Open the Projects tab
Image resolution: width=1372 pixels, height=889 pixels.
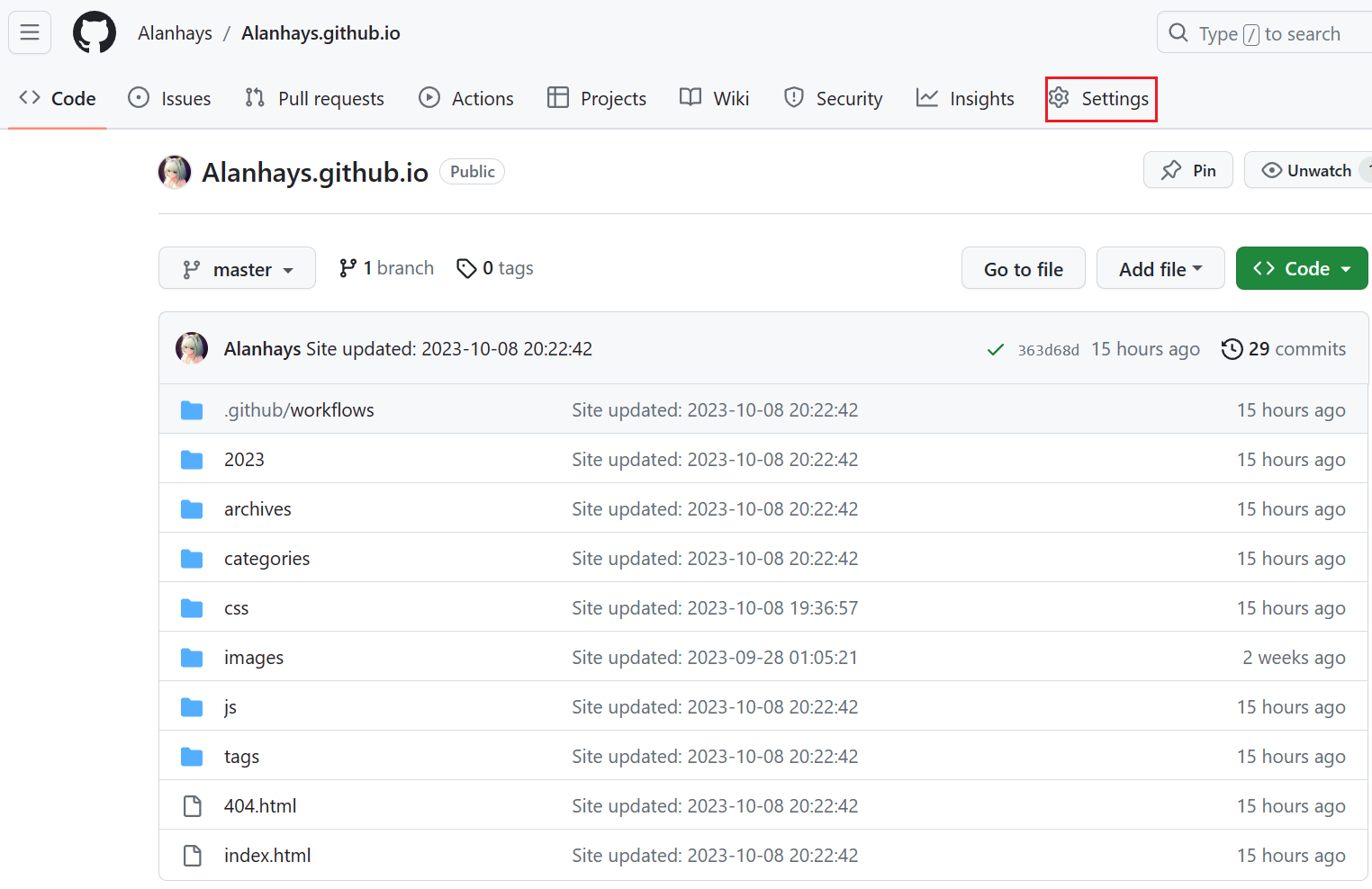coord(597,98)
